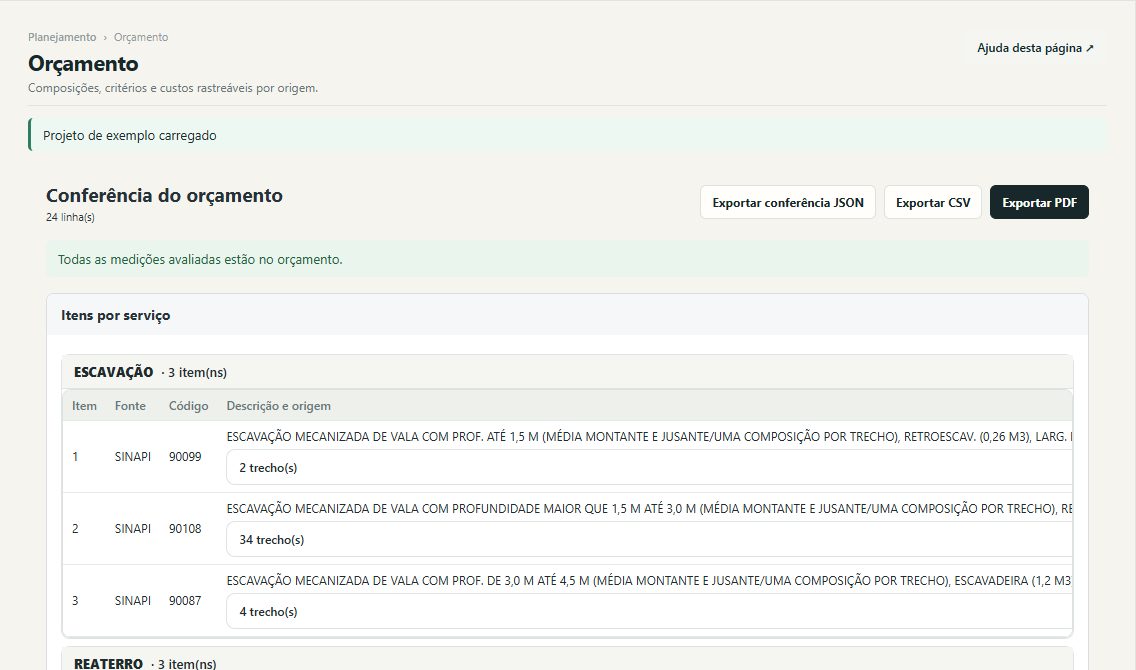Viewport: 1136px width, 670px height.
Task: Open the Planejamento breadcrumb link
Action: pyautogui.click(x=62, y=37)
